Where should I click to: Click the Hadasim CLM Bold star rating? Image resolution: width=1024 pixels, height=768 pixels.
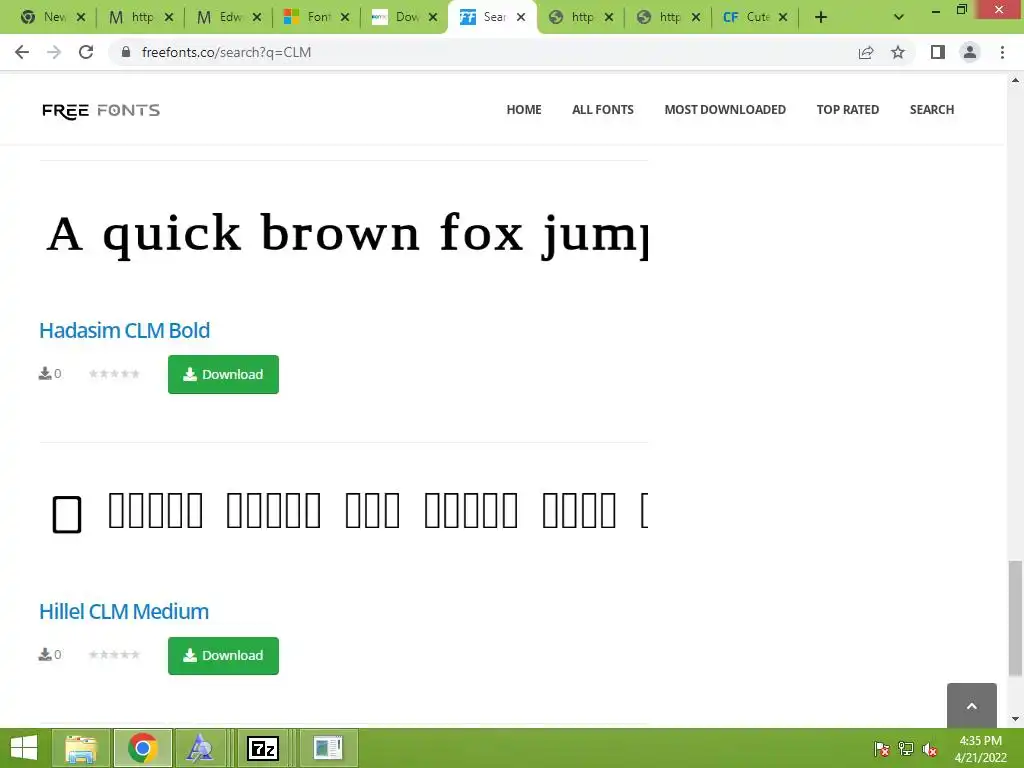[114, 374]
